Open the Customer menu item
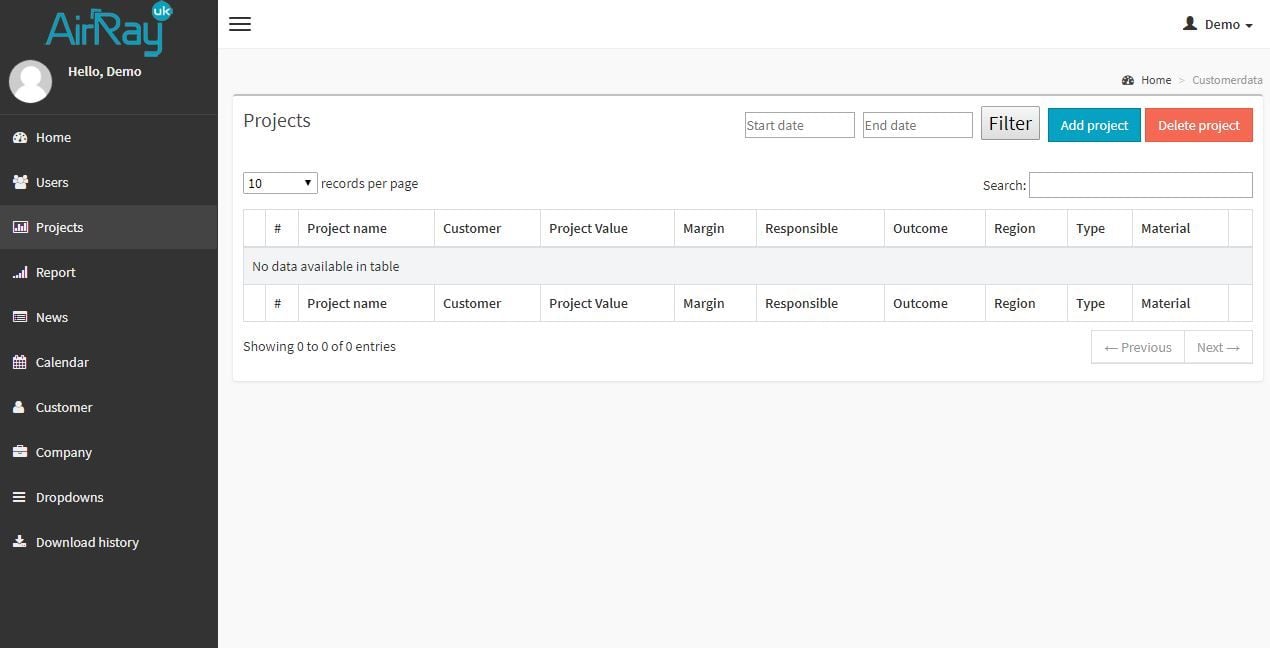This screenshot has width=1270, height=648. point(64,408)
